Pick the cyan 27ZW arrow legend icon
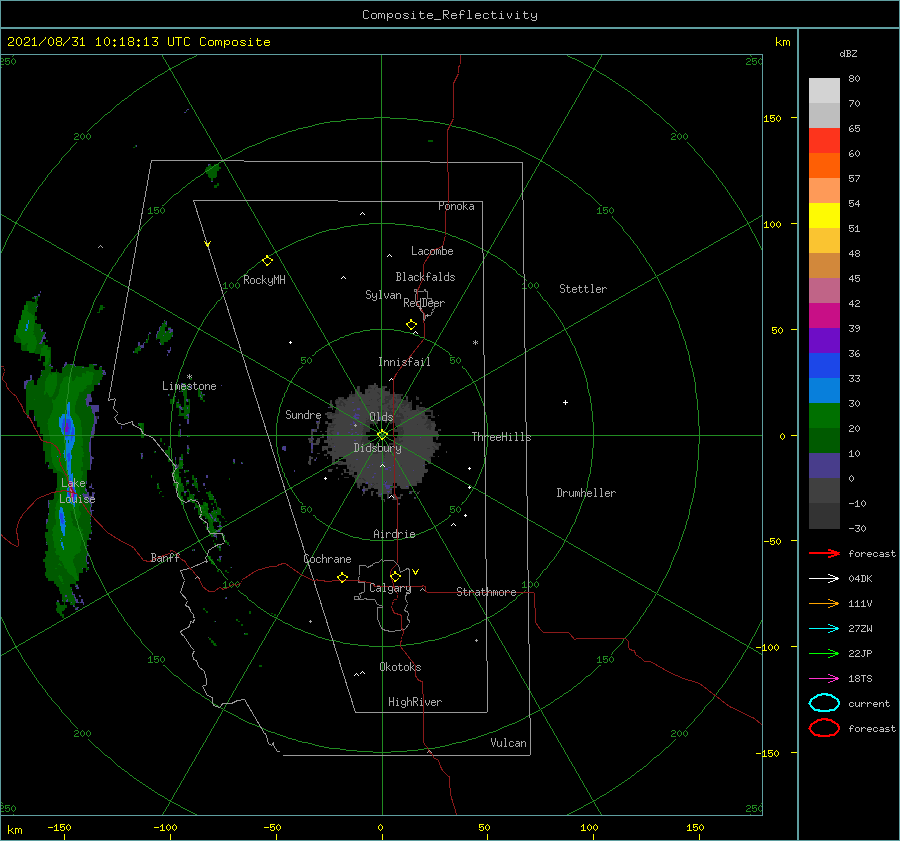The height and width of the screenshot is (841, 900). [824, 629]
